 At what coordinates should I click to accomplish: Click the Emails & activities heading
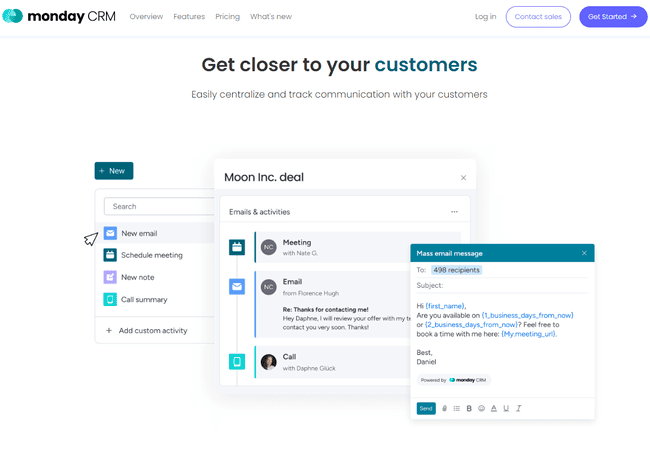point(260,212)
